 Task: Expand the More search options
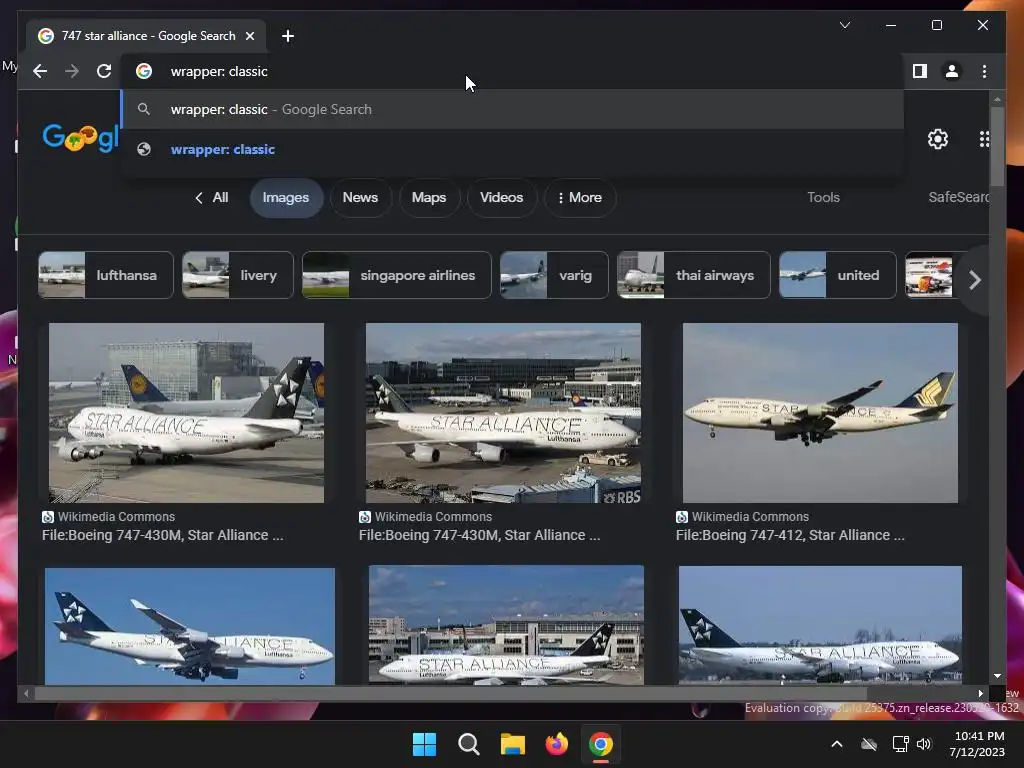580,197
